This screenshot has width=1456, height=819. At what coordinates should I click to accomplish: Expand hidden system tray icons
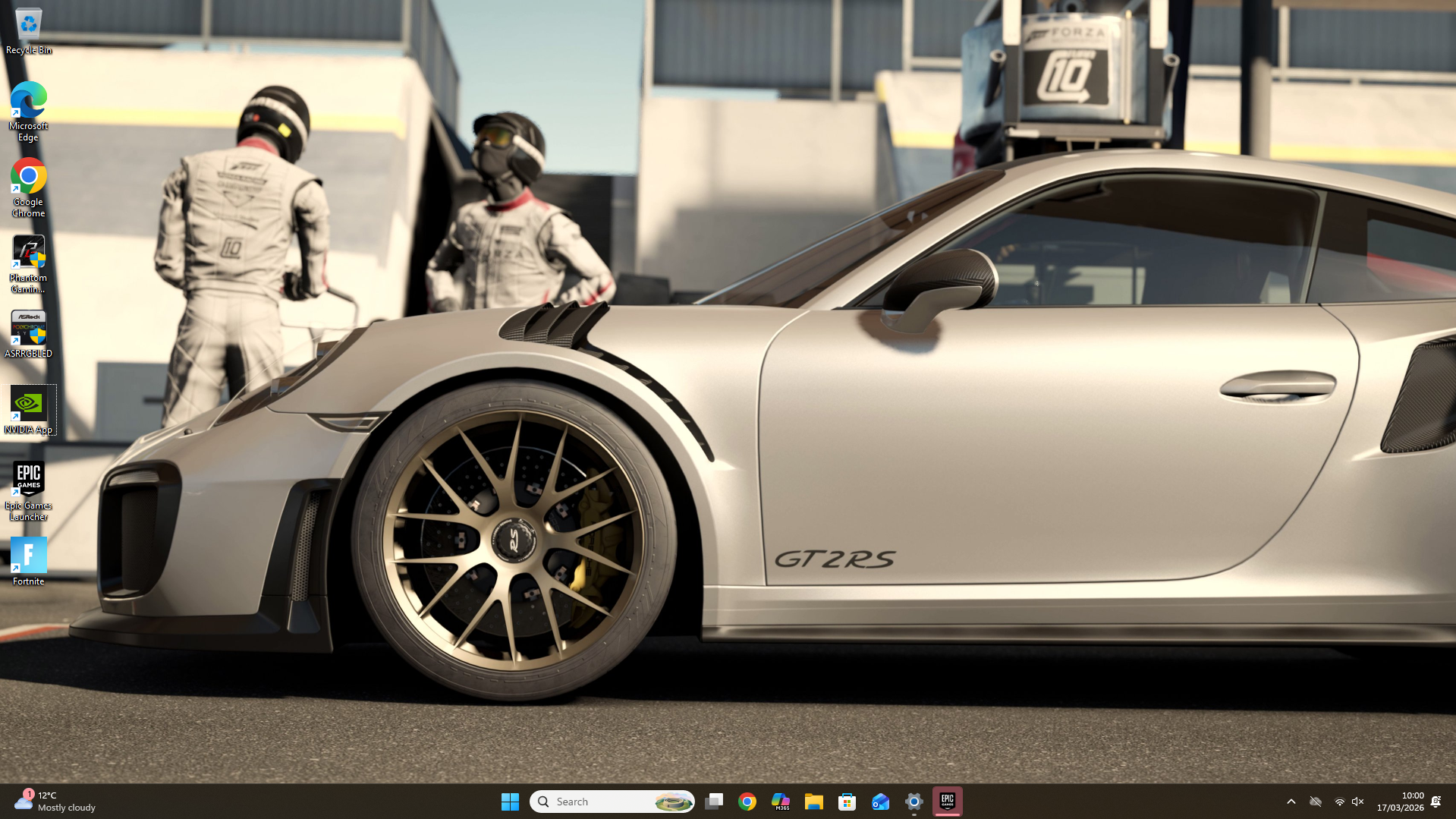point(1291,802)
